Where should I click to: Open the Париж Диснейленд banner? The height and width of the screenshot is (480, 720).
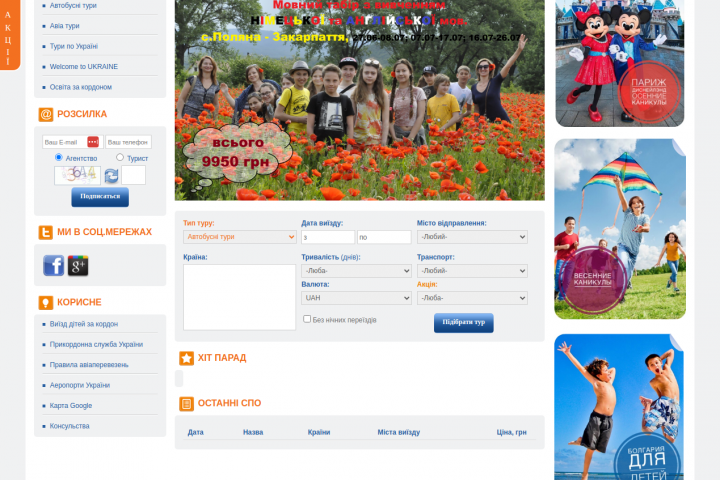(x=620, y=63)
